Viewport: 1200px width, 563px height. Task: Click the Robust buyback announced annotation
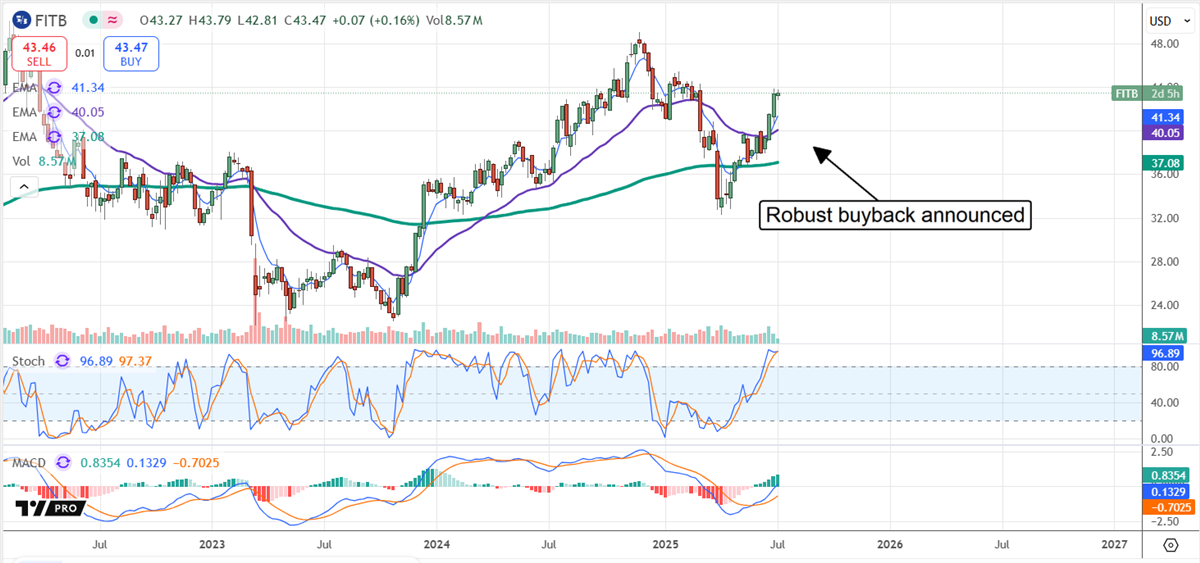[x=895, y=215]
